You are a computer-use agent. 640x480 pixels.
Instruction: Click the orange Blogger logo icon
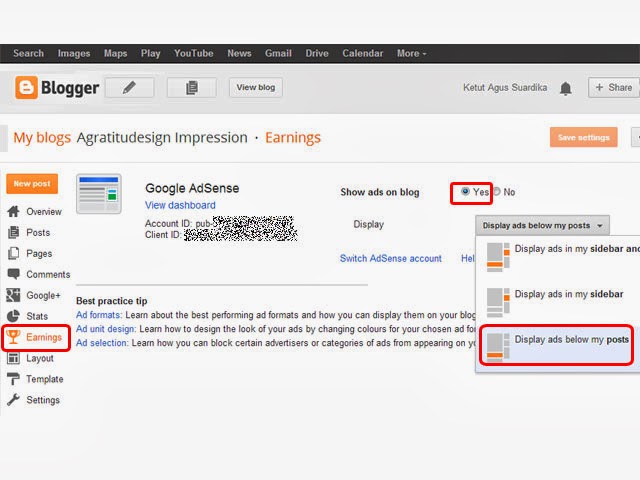click(x=27, y=87)
